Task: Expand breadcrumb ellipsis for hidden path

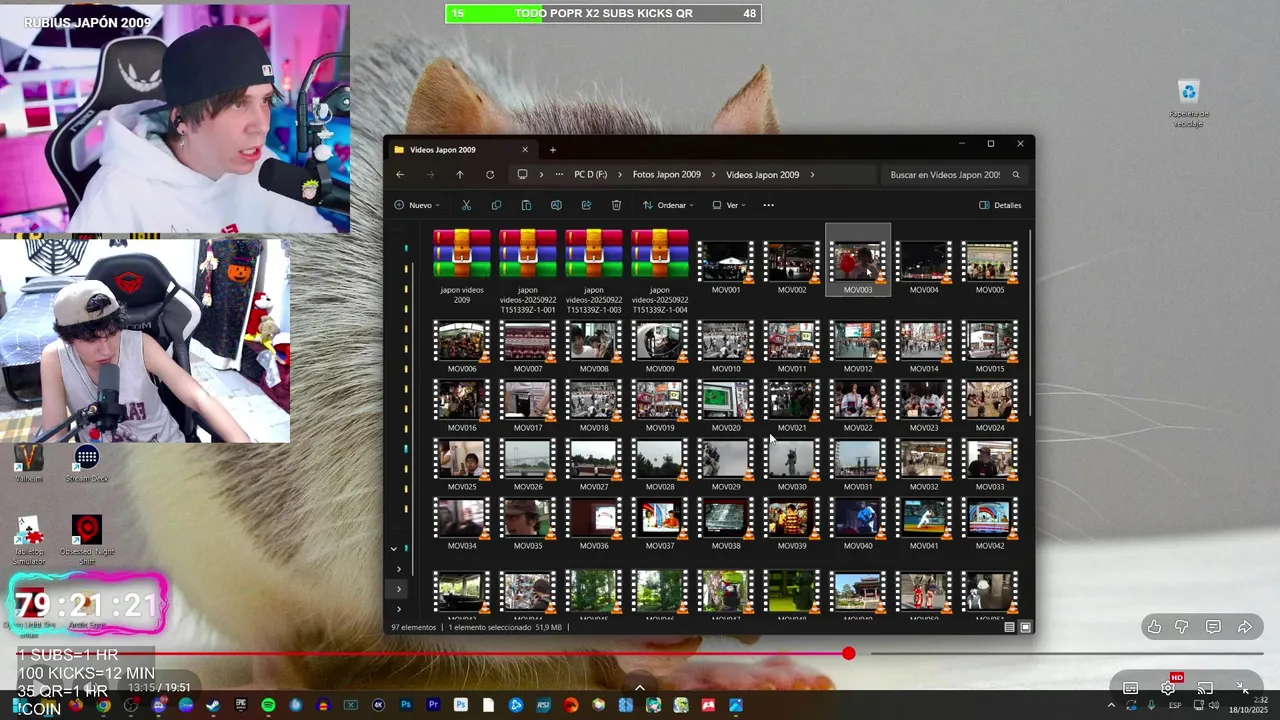Action: point(559,174)
